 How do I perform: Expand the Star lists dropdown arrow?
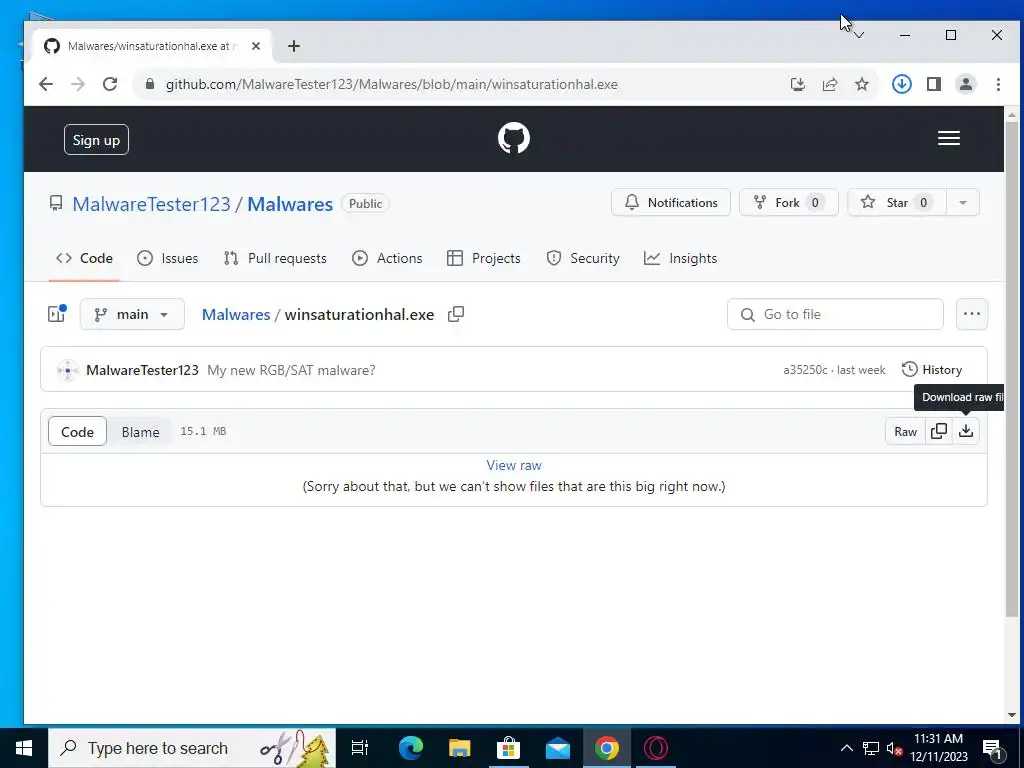(963, 202)
